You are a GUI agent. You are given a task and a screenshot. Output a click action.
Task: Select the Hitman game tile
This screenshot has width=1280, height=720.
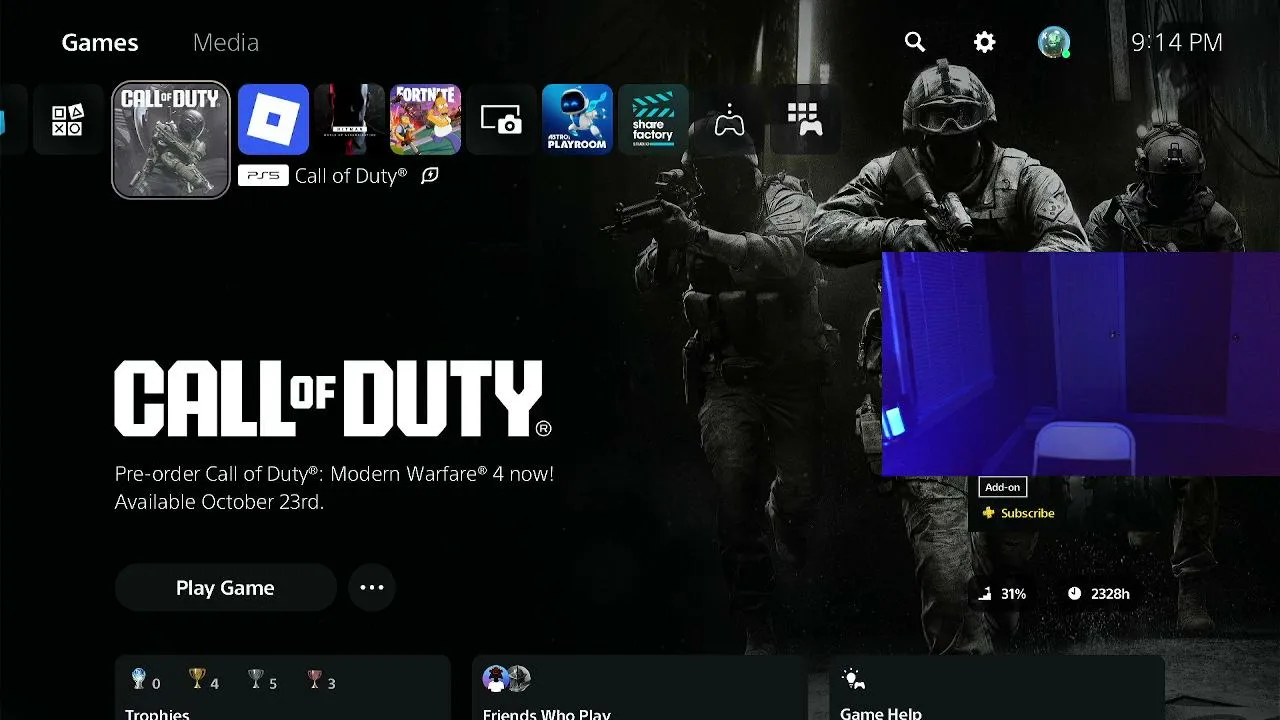349,120
